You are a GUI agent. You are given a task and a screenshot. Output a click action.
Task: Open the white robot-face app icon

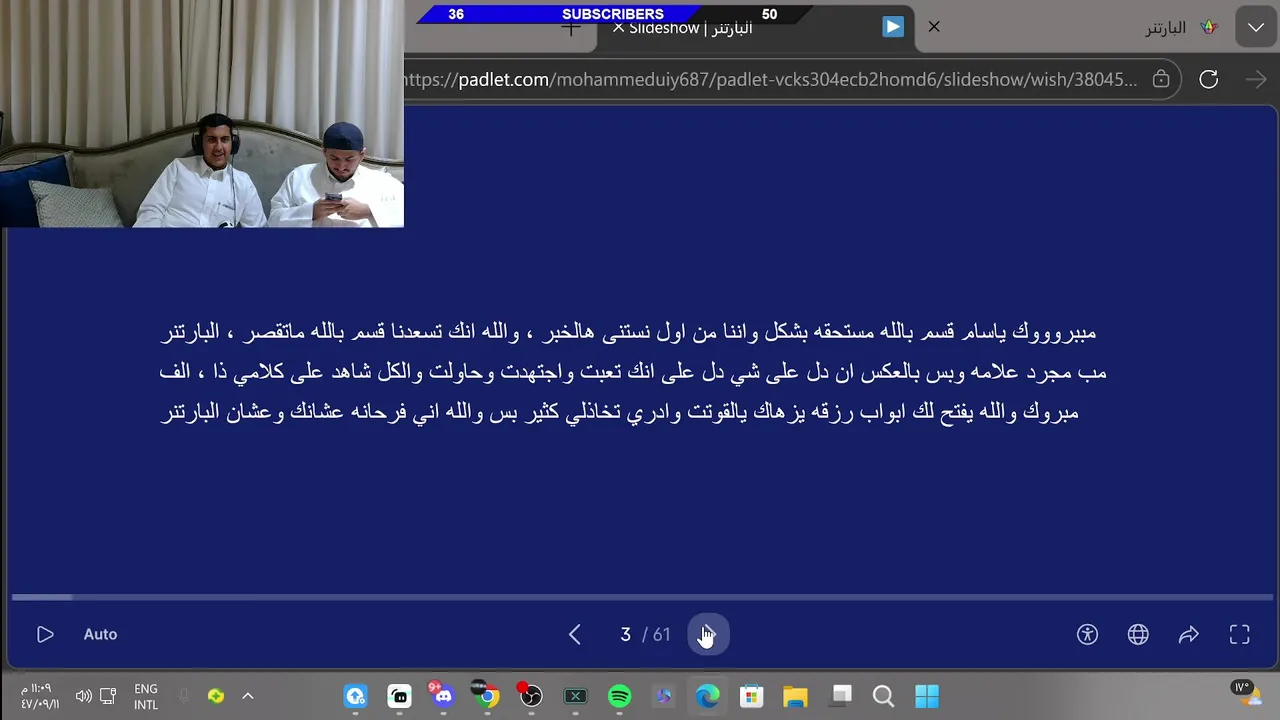[x=399, y=696]
